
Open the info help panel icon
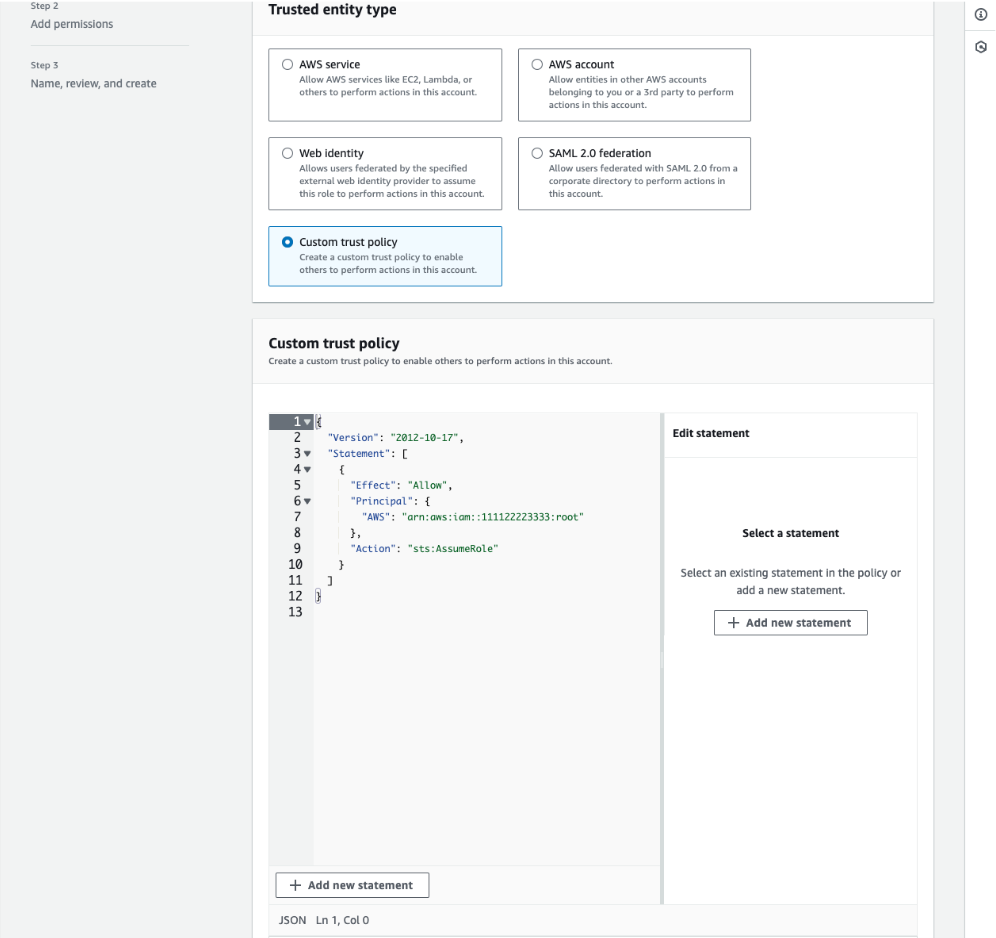[980, 14]
